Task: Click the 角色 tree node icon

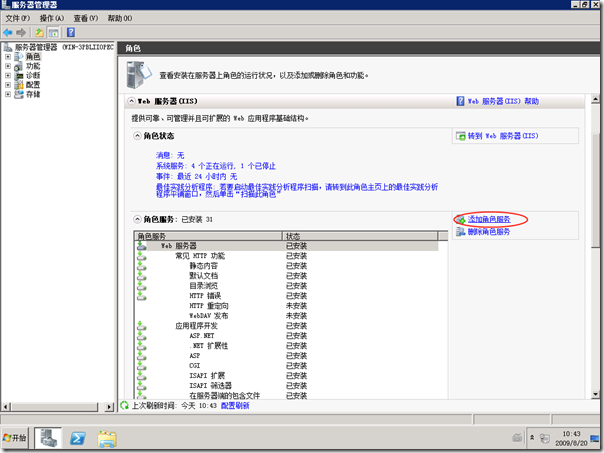Action: click(18, 57)
